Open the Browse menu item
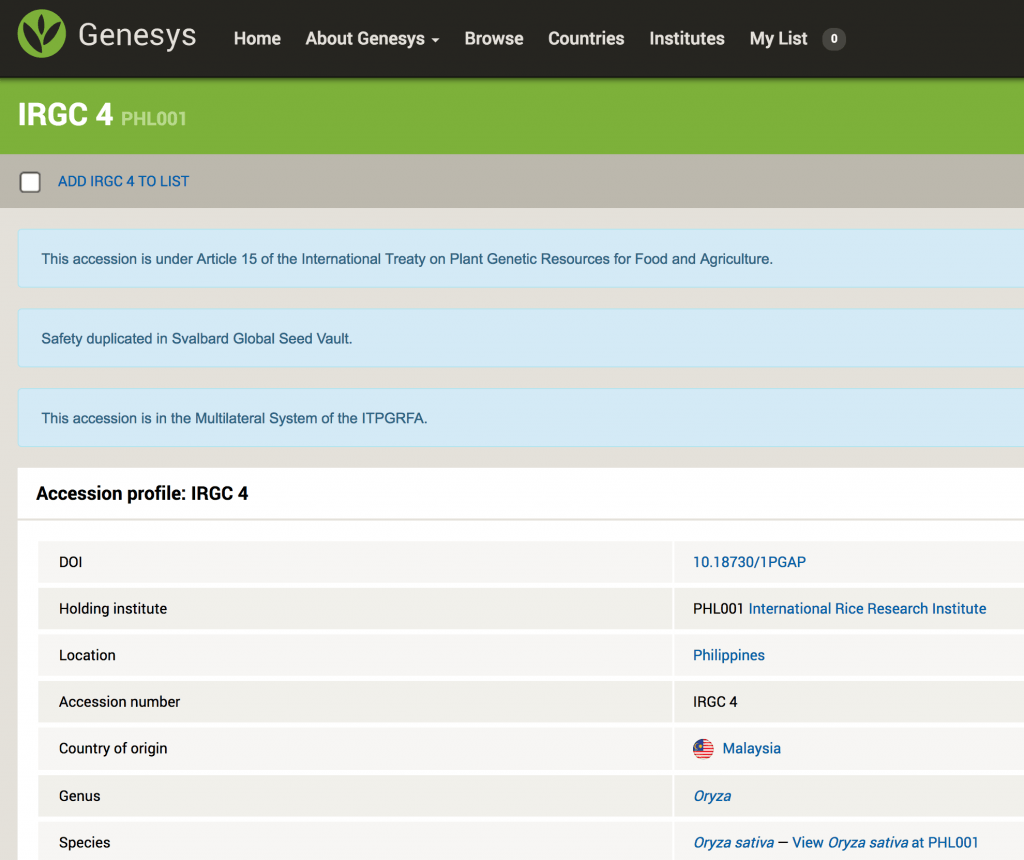 [494, 39]
